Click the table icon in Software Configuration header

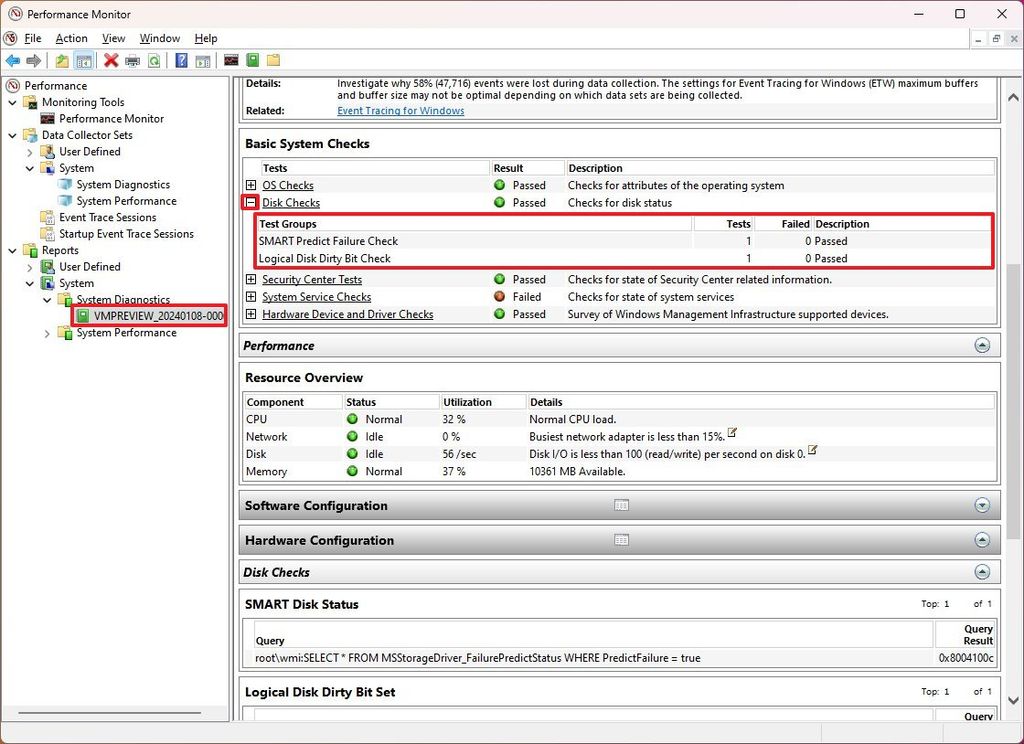tap(621, 506)
